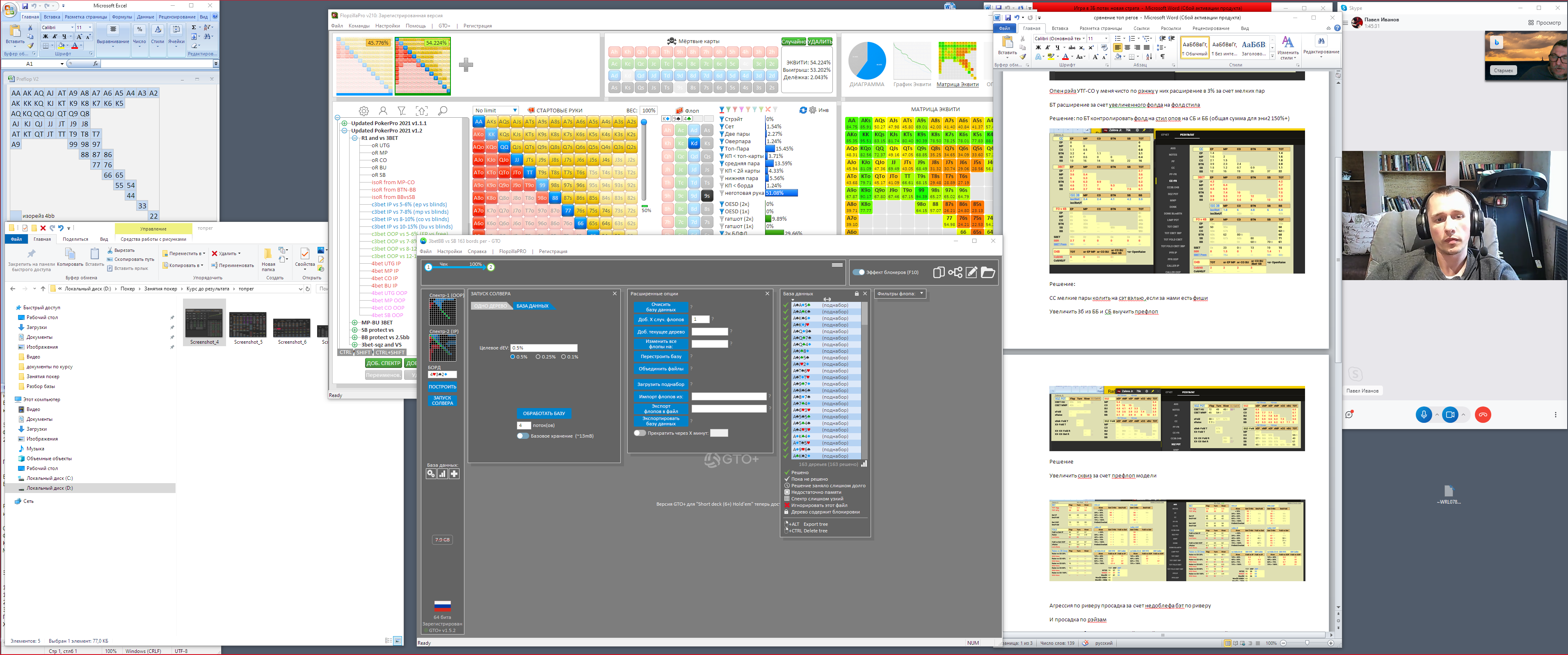1568x655 pixels.
Task: Open Фильтры флопа dropdown in GTO+
Action: coord(900,293)
